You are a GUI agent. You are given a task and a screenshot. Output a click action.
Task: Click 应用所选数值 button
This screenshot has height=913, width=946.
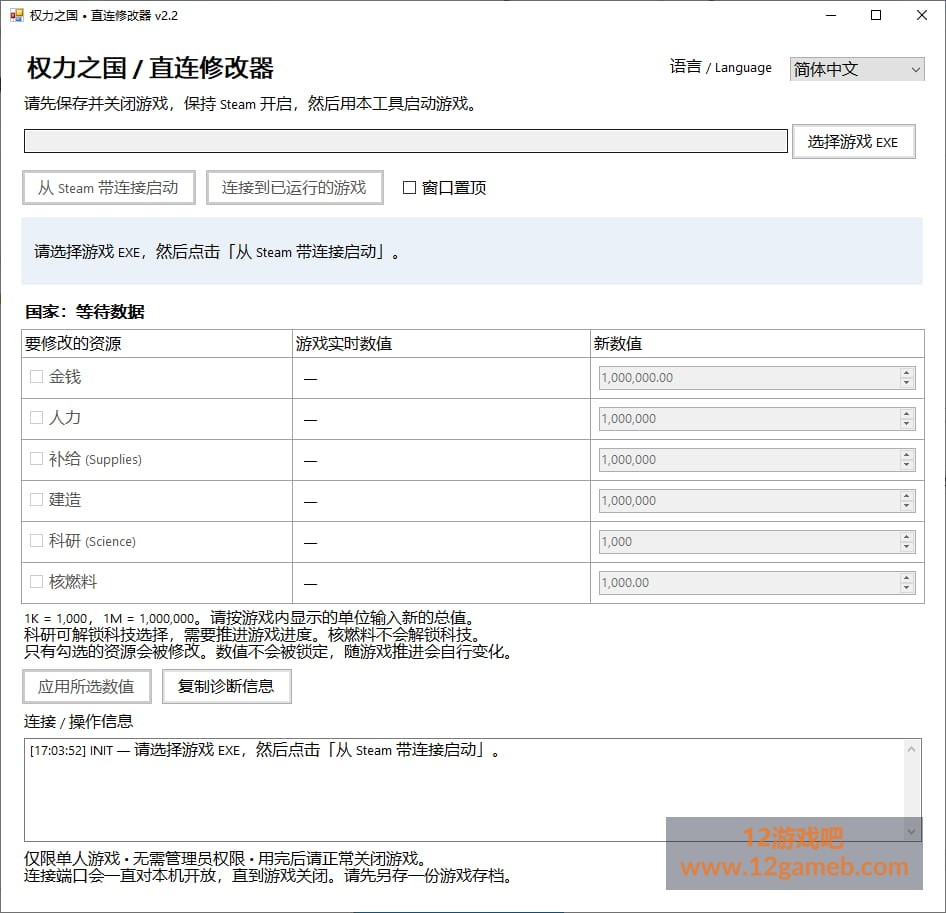click(86, 686)
